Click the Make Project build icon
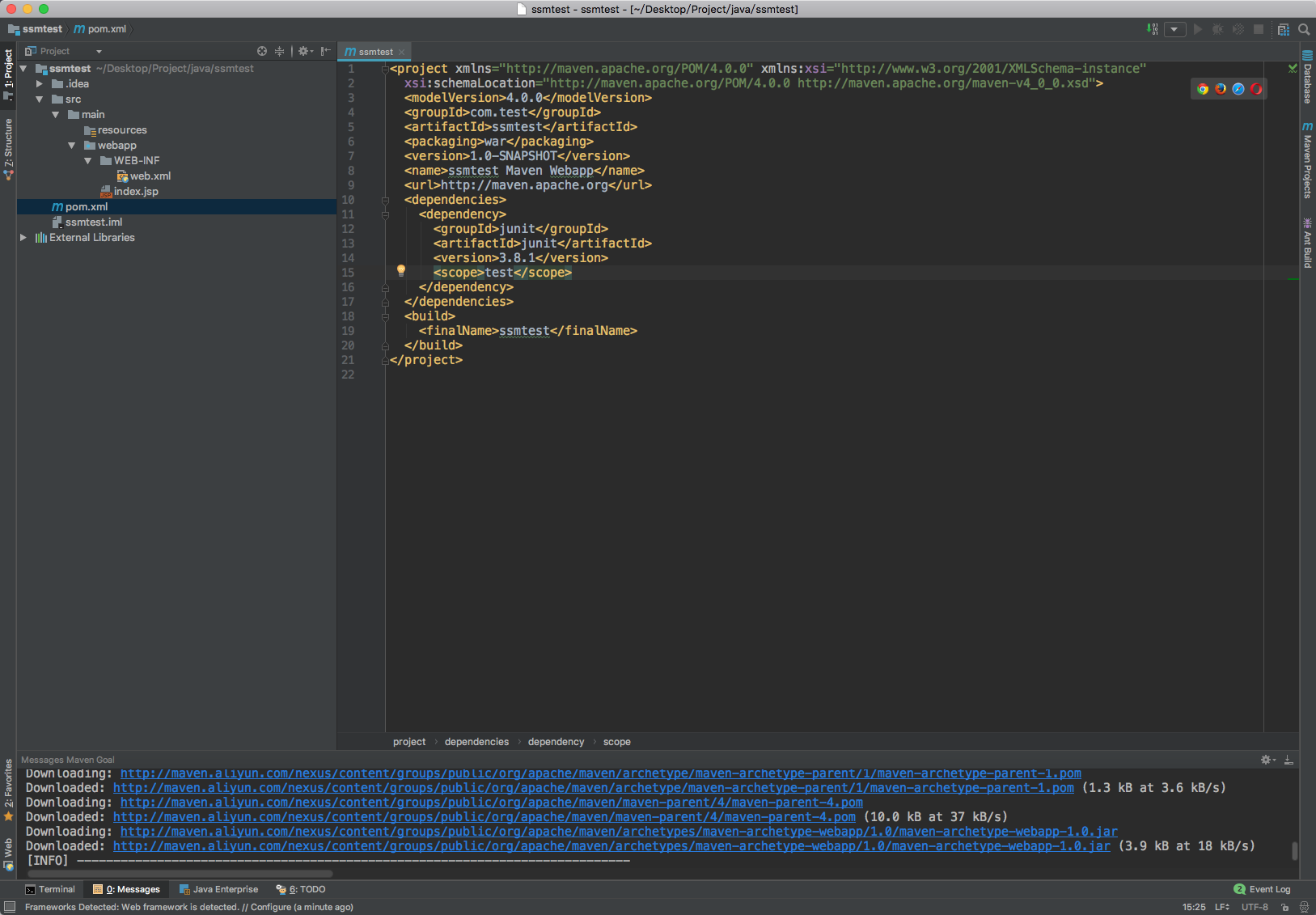The width and height of the screenshot is (1316, 915). point(1152,29)
